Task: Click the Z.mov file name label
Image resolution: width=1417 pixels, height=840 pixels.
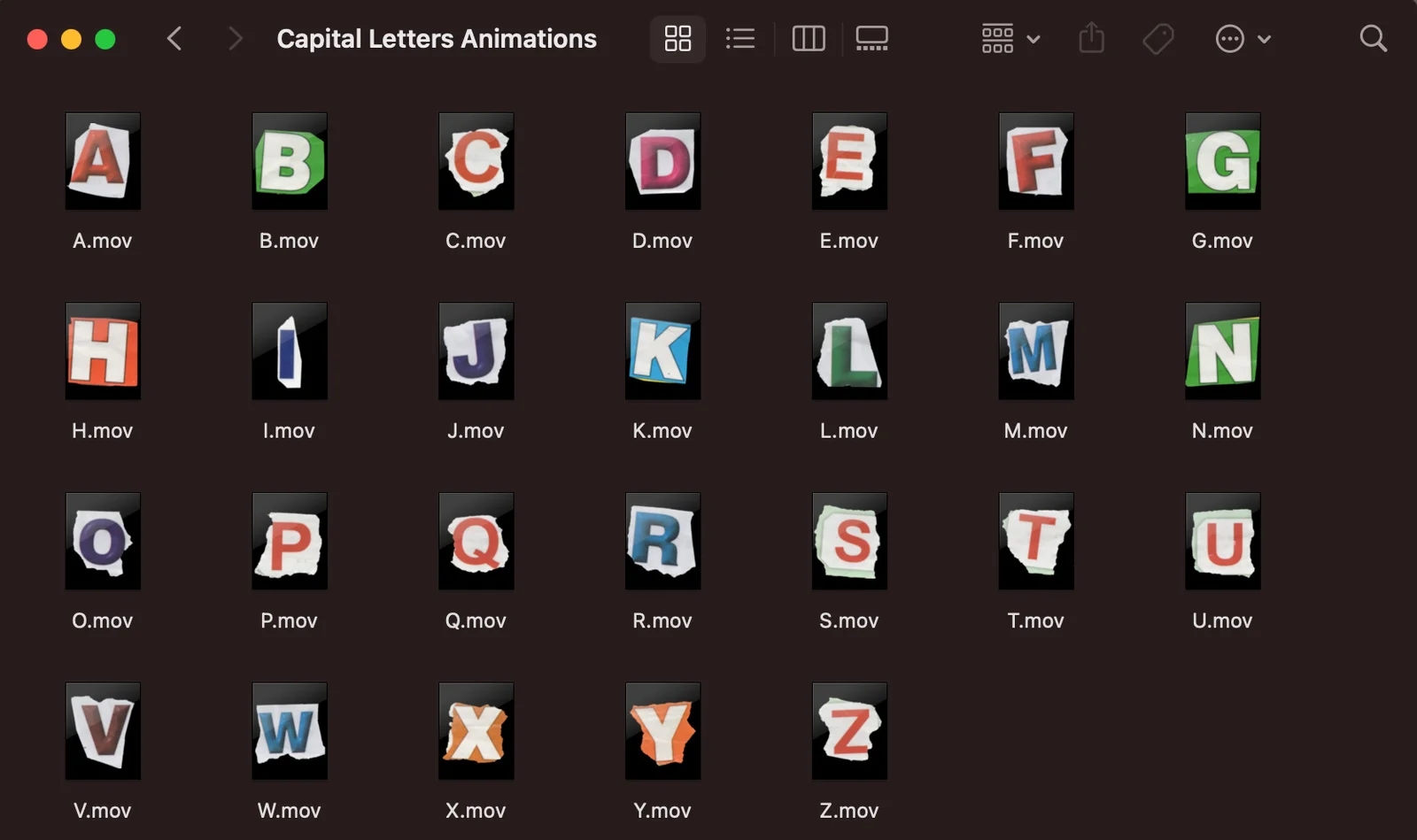Action: tap(848, 810)
